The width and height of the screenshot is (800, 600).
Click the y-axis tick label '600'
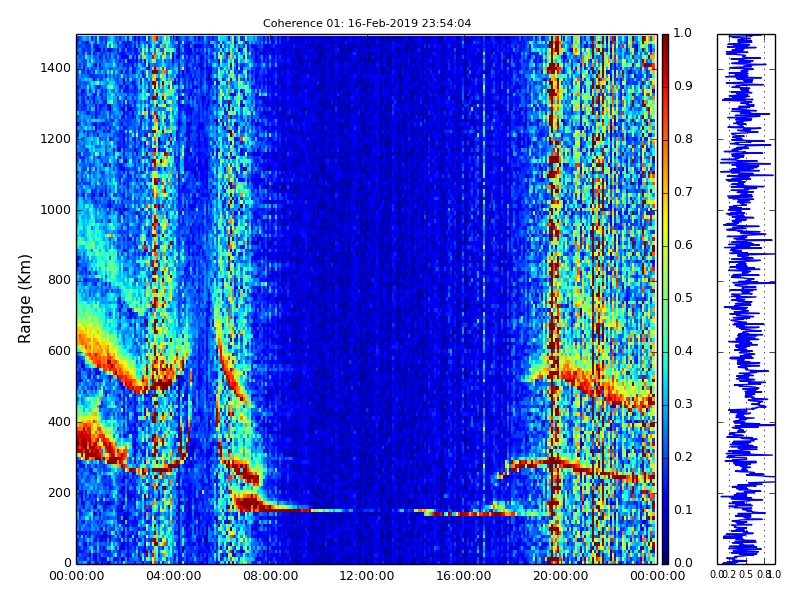[x=59, y=351]
